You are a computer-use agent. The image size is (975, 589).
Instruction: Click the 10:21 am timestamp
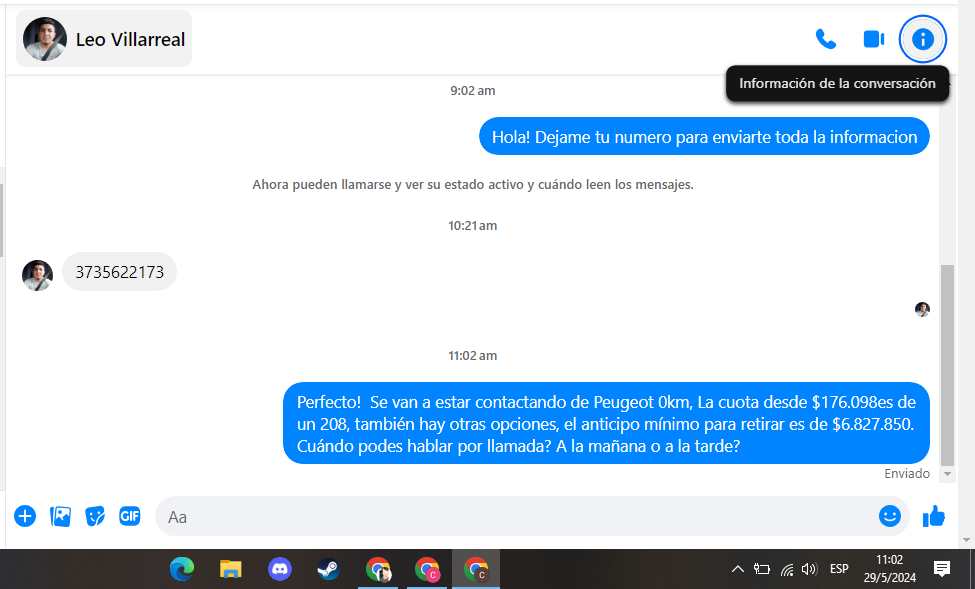[x=473, y=226]
